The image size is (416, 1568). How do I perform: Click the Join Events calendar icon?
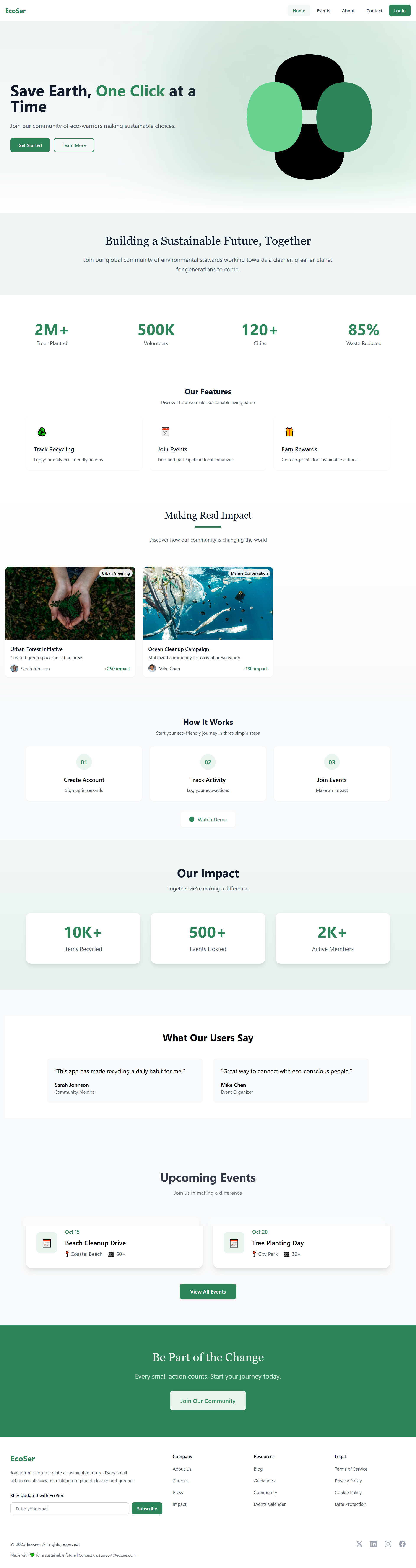[x=166, y=432]
